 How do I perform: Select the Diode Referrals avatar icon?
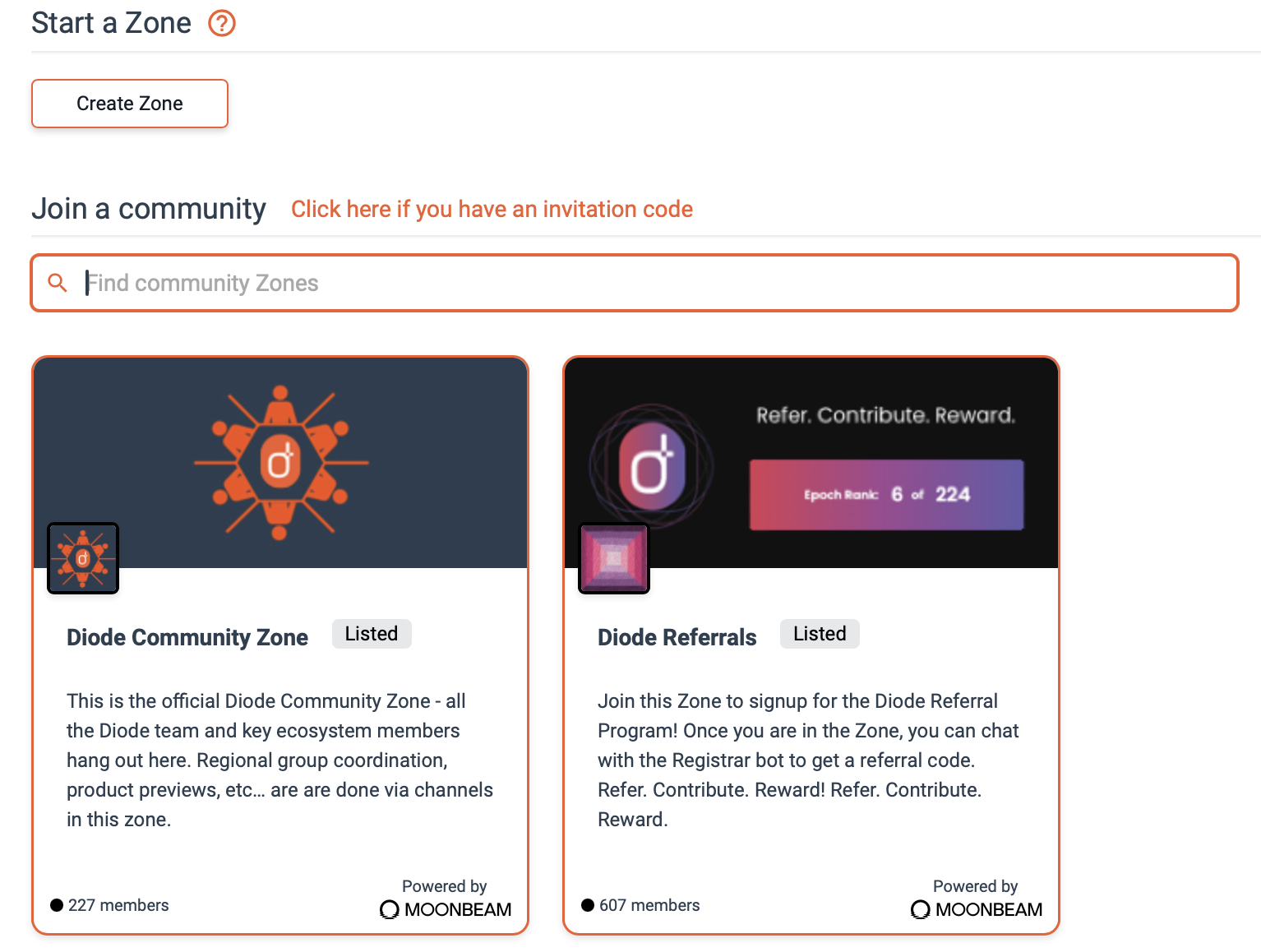click(x=614, y=558)
